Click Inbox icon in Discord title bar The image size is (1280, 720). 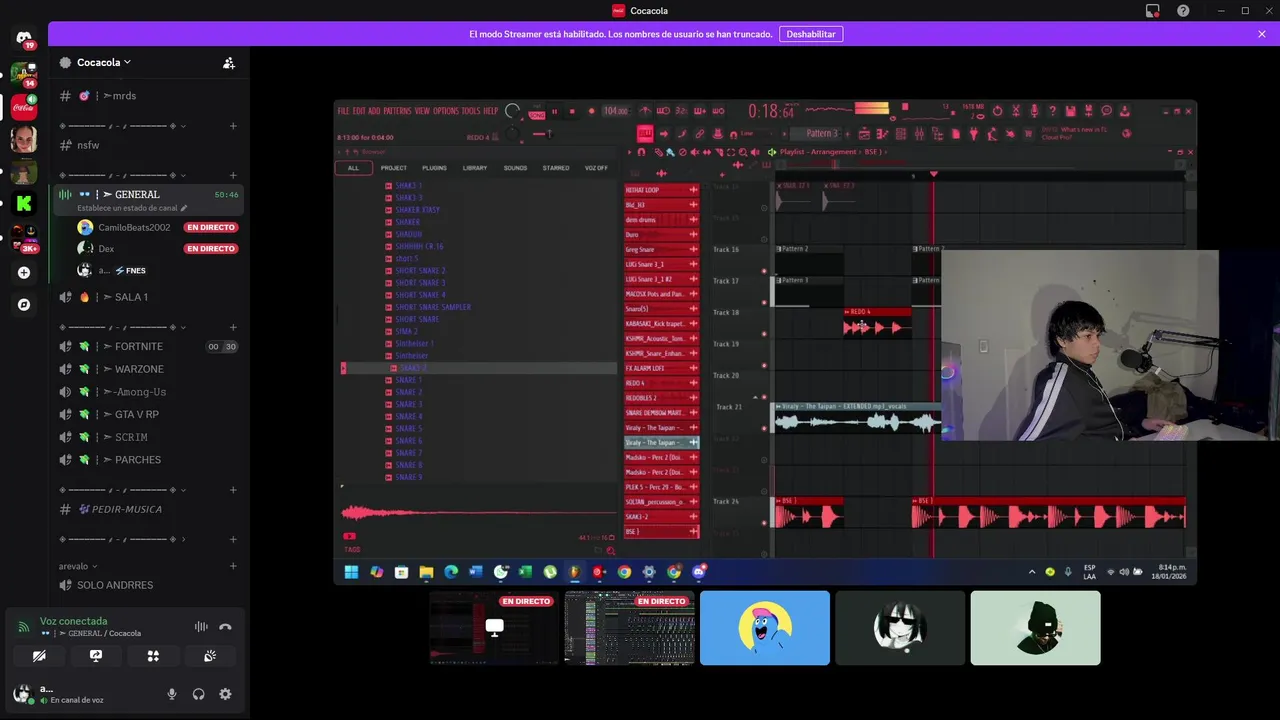(1153, 11)
